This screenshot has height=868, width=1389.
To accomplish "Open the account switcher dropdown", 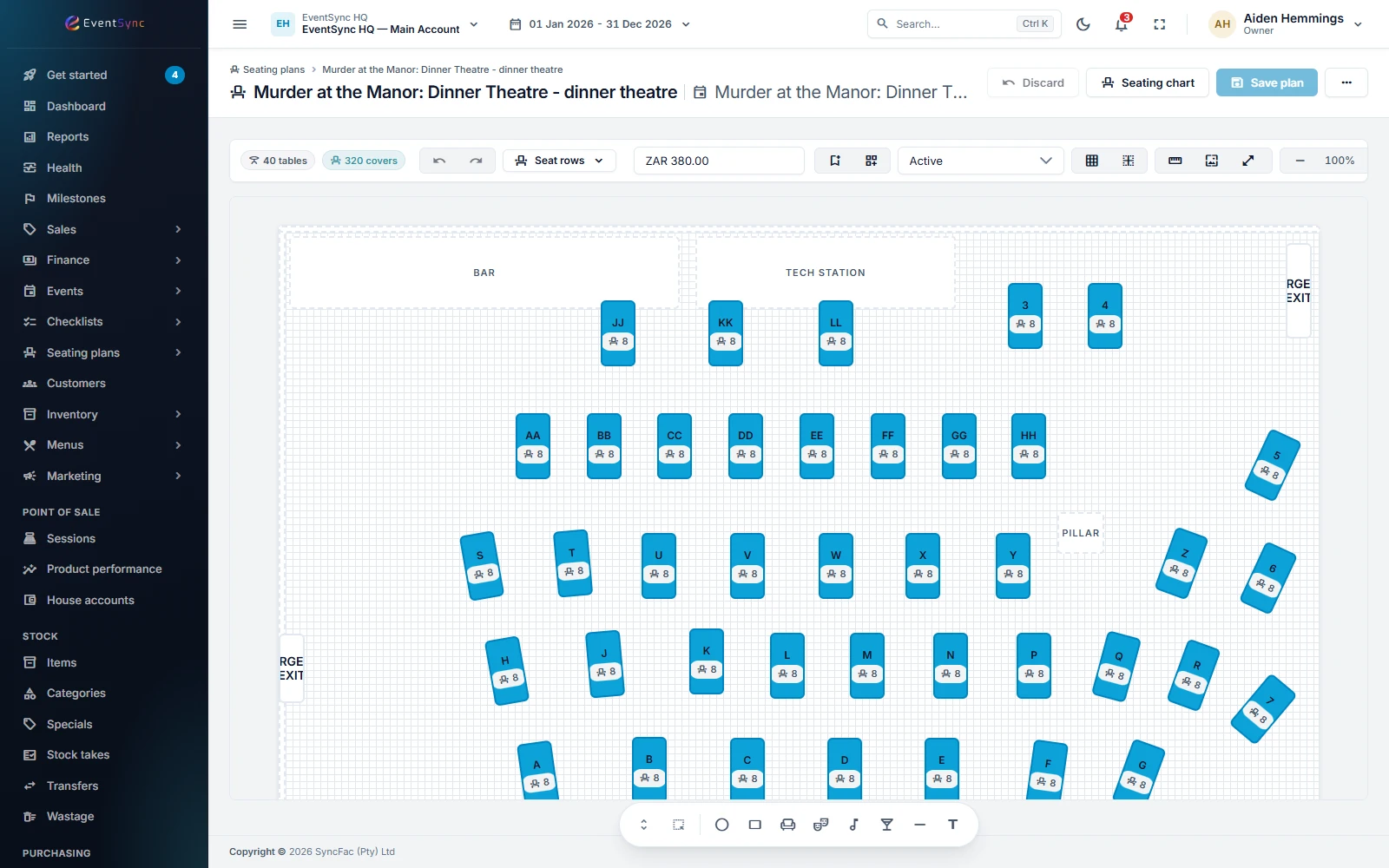I will 375,24.
